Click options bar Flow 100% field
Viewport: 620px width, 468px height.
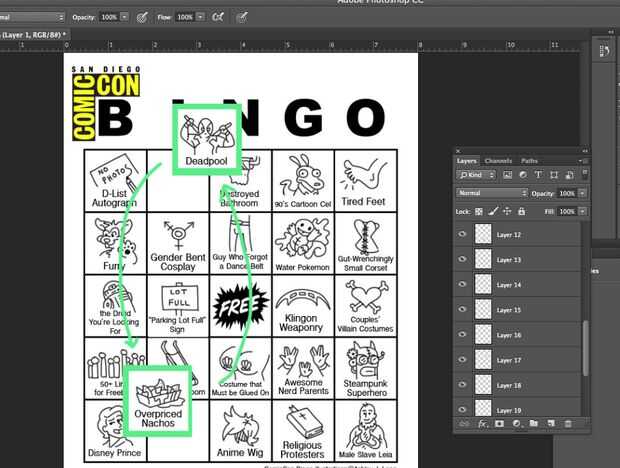click(x=185, y=17)
